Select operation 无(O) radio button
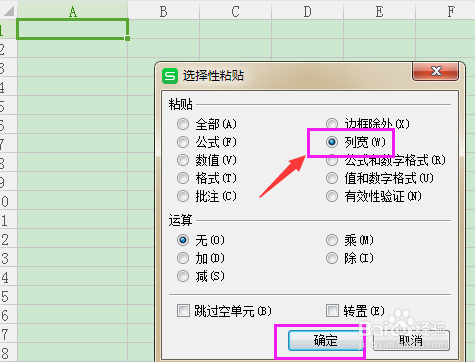The width and height of the screenshot is (475, 362). tap(183, 240)
